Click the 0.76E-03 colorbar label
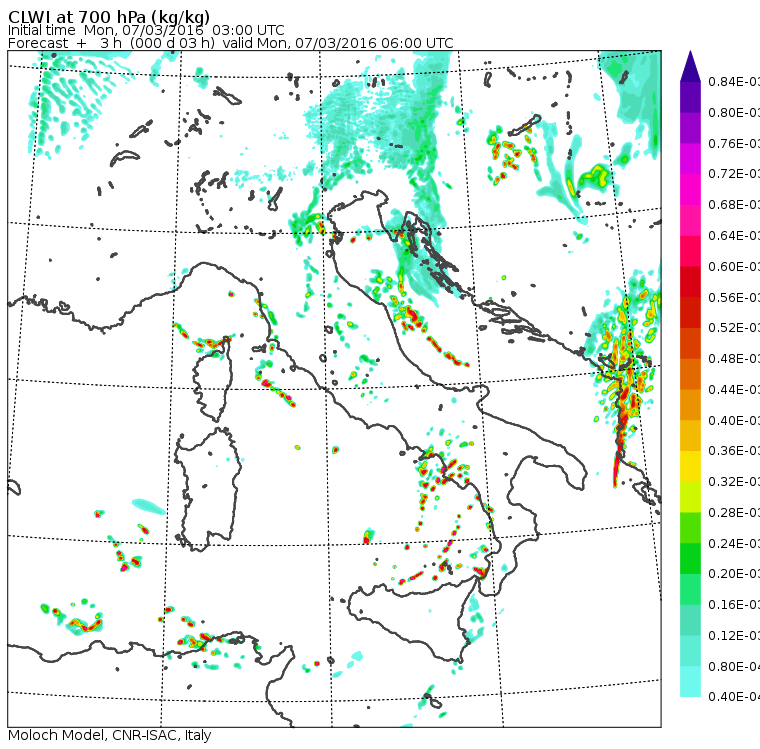 pos(734,143)
